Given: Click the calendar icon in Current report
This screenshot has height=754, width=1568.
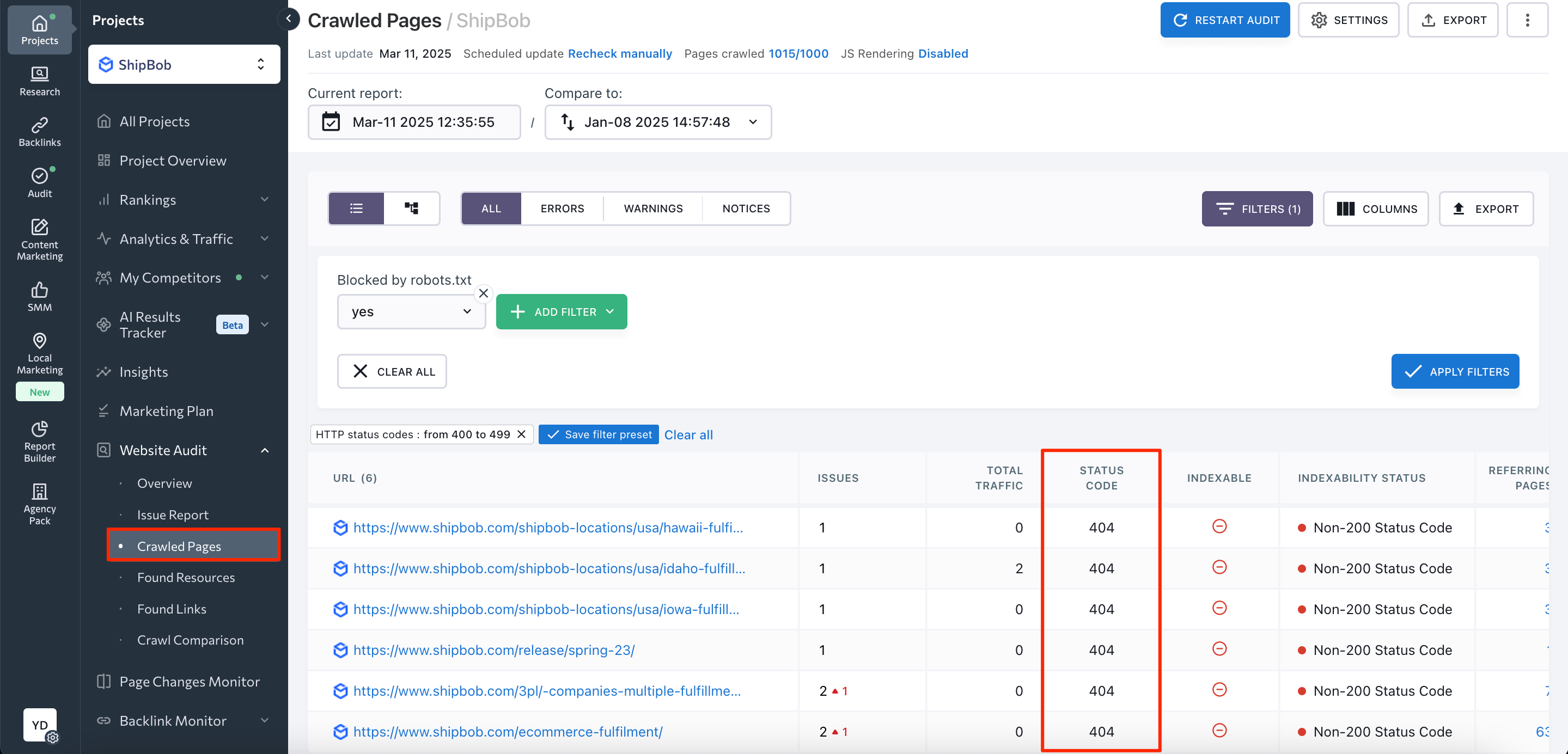Looking at the screenshot, I should [x=331, y=122].
